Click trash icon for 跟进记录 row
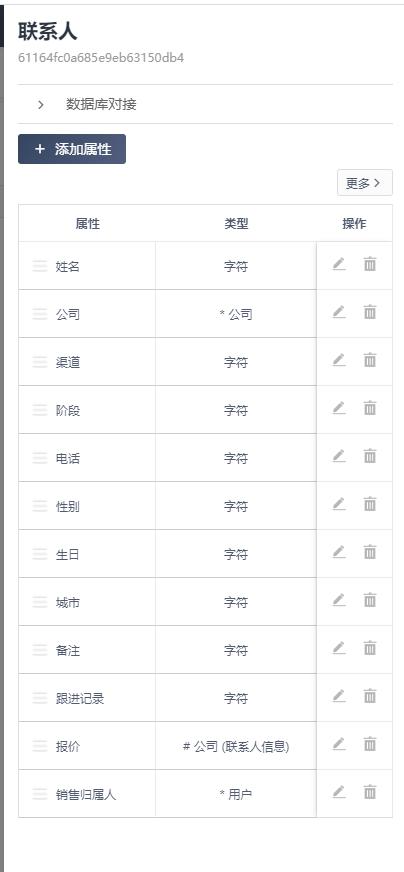This screenshot has height=872, width=404. [x=370, y=696]
